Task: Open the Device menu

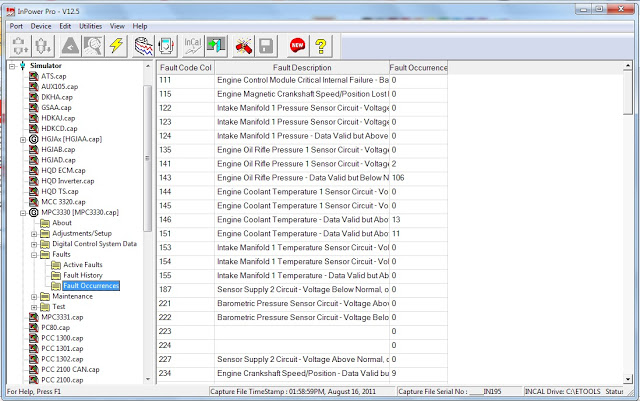Action: [41, 25]
